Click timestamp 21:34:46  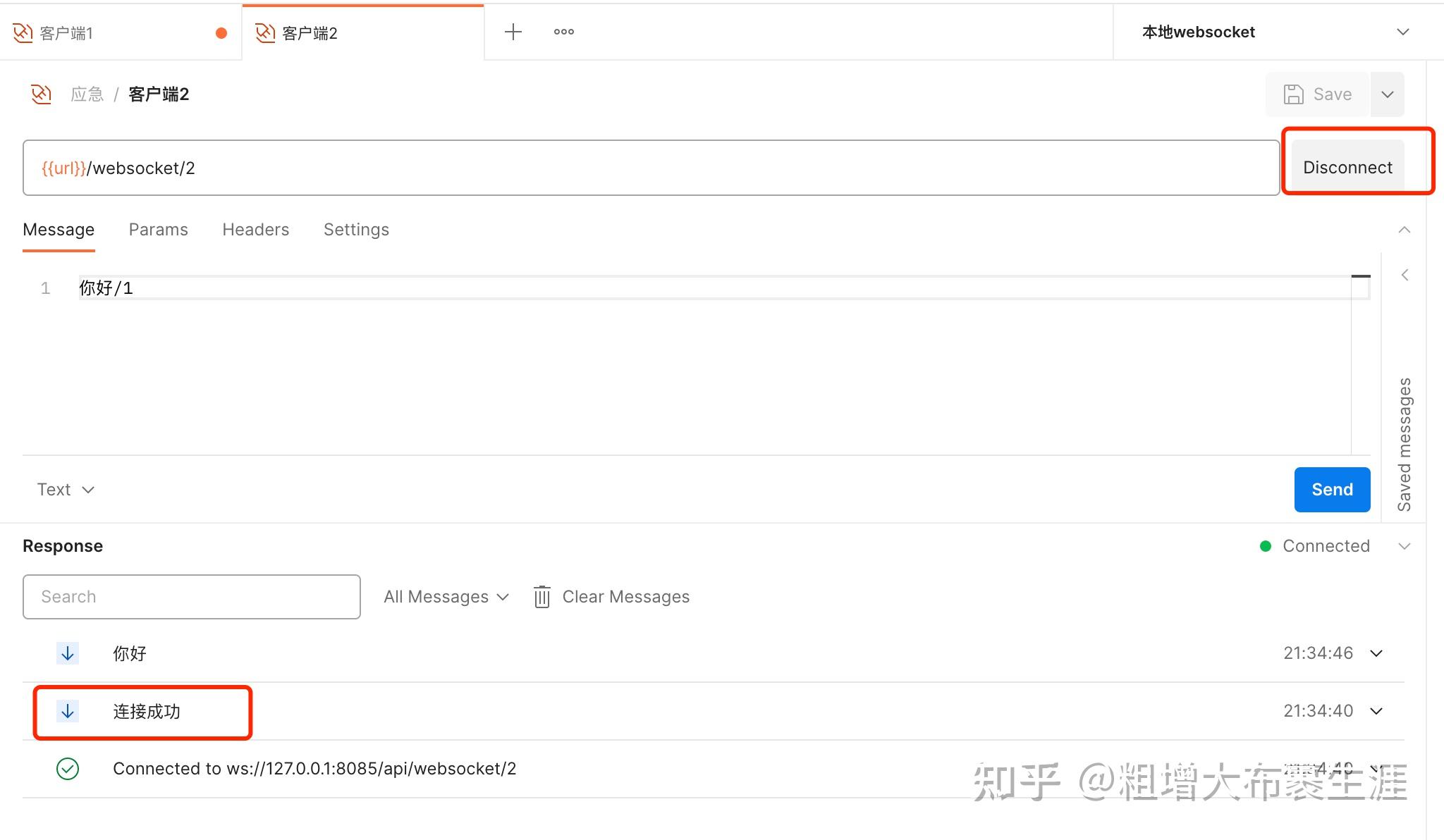[1317, 653]
